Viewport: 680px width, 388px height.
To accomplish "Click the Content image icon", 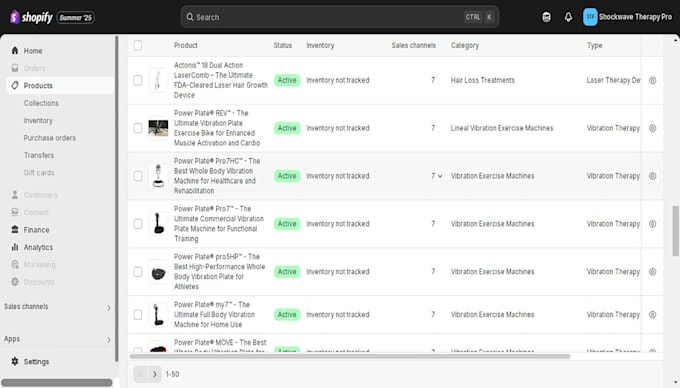I will click(x=15, y=212).
